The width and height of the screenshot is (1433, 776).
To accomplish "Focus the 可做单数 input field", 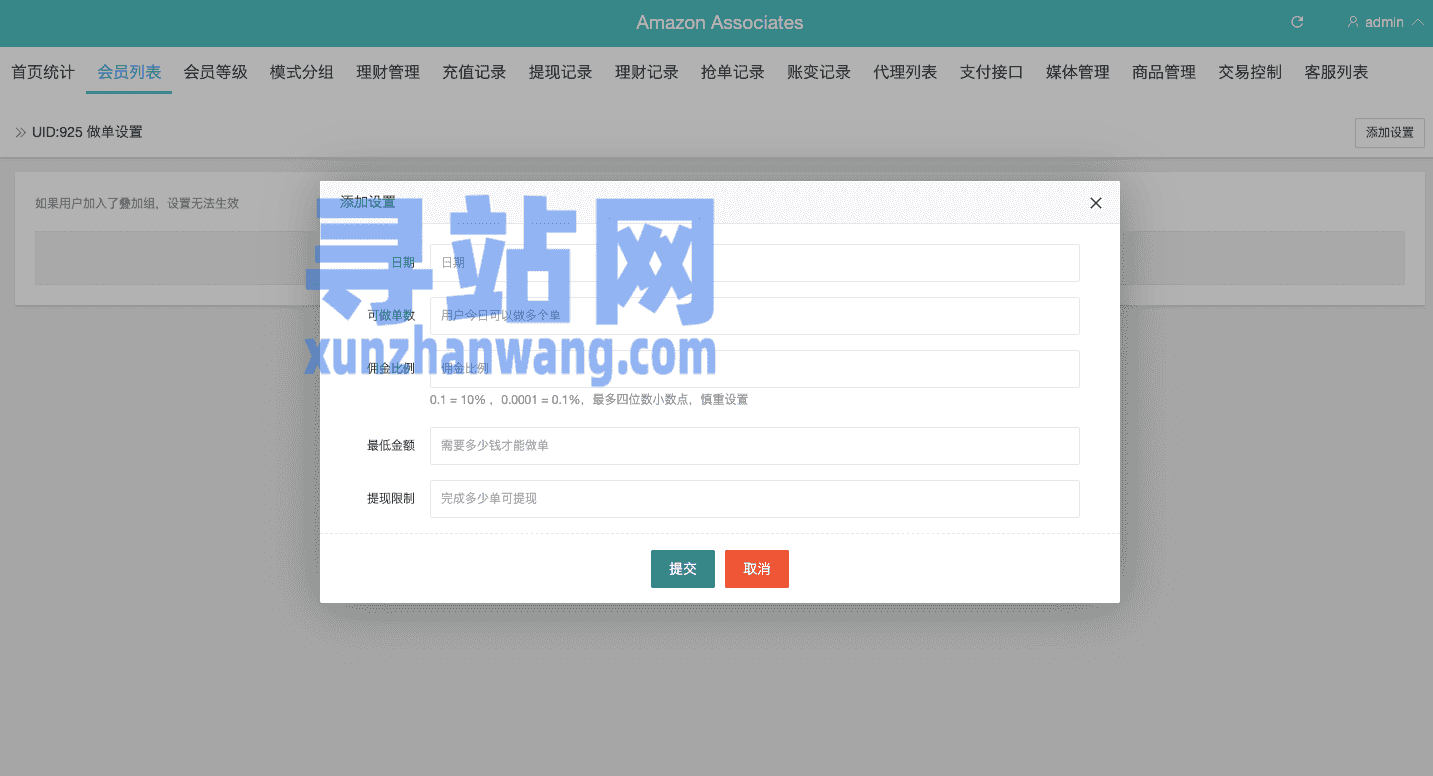I will coord(755,316).
